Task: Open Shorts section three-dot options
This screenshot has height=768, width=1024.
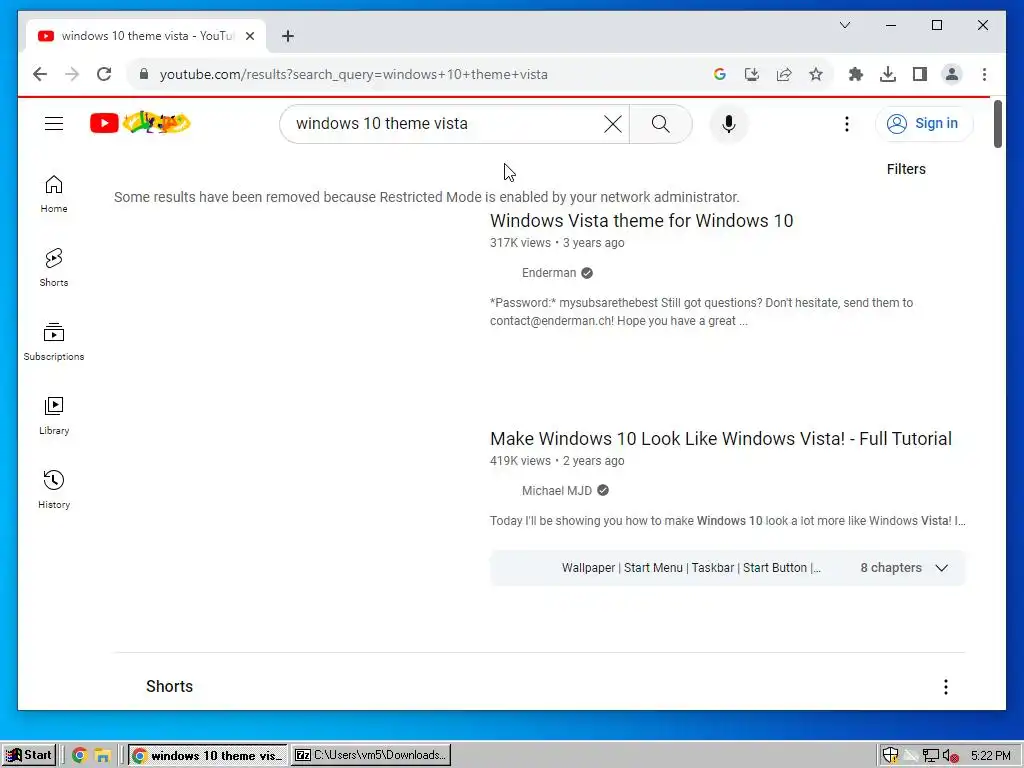Action: click(x=946, y=686)
